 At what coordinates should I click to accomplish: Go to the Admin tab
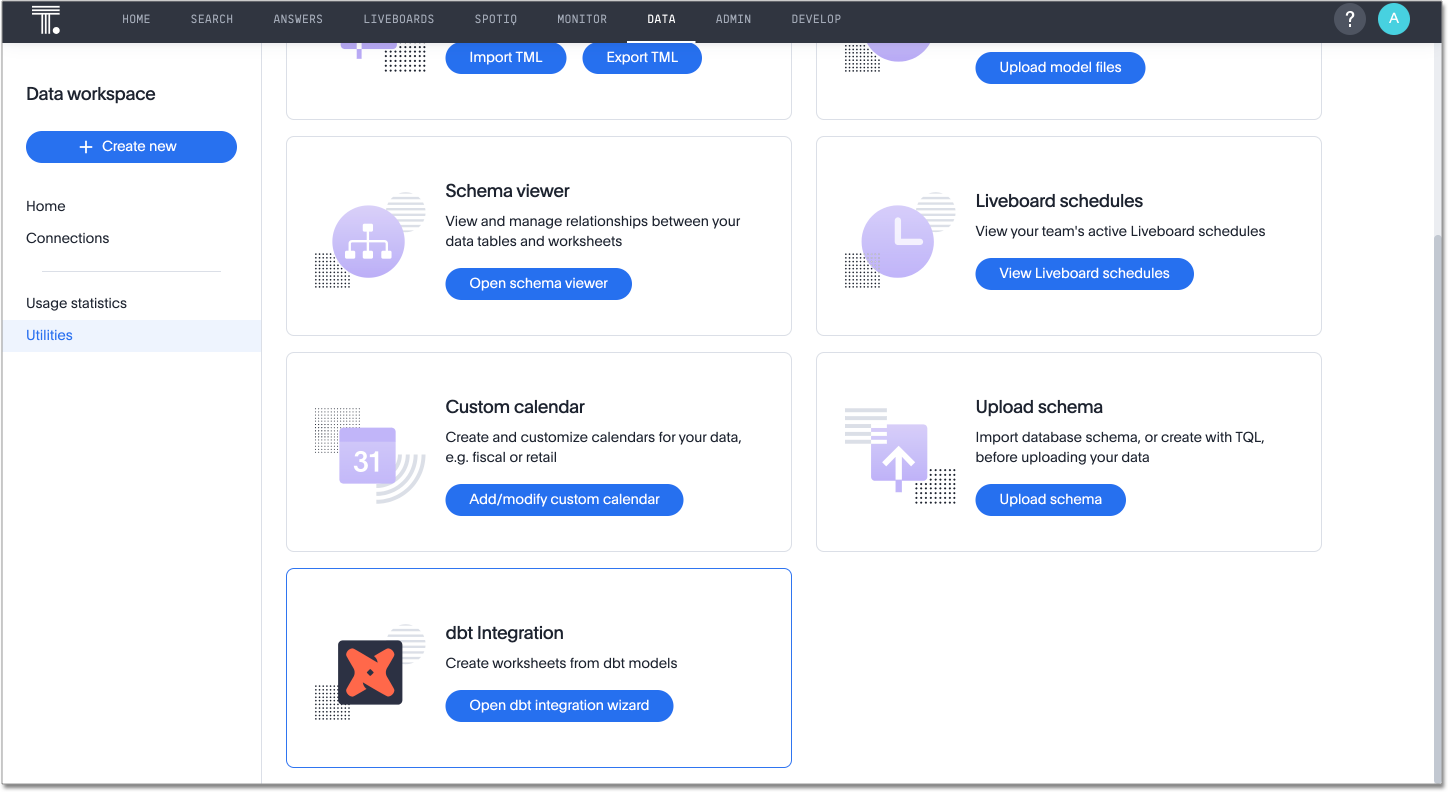click(x=733, y=20)
